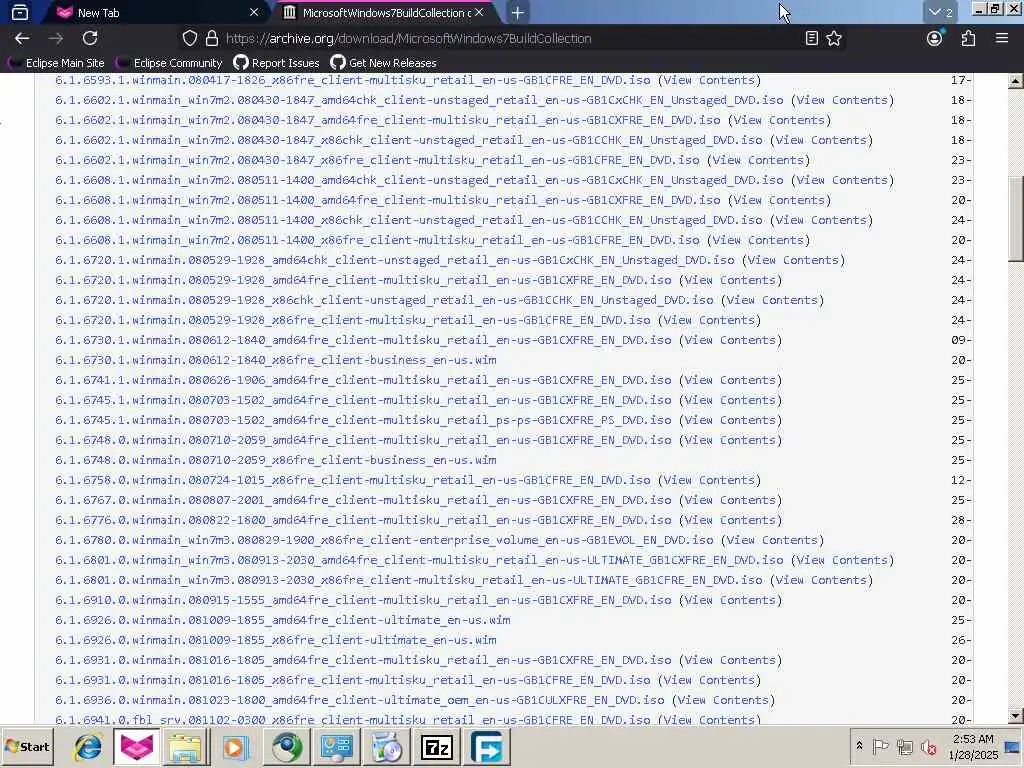The height and width of the screenshot is (768, 1024).
Task: Open the Firefox account icon
Action: click(x=935, y=39)
